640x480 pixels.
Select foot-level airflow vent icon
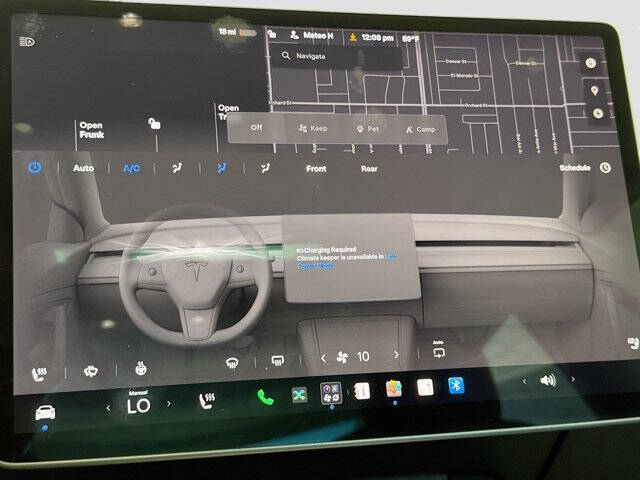(265, 168)
